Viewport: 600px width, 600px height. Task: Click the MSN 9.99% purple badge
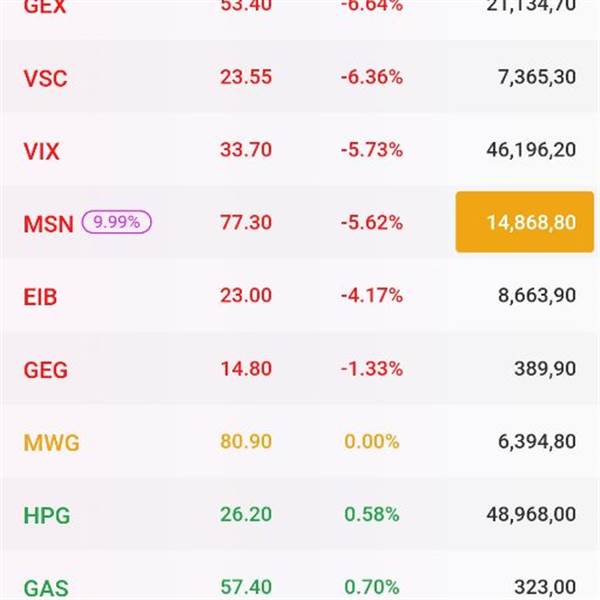point(116,222)
